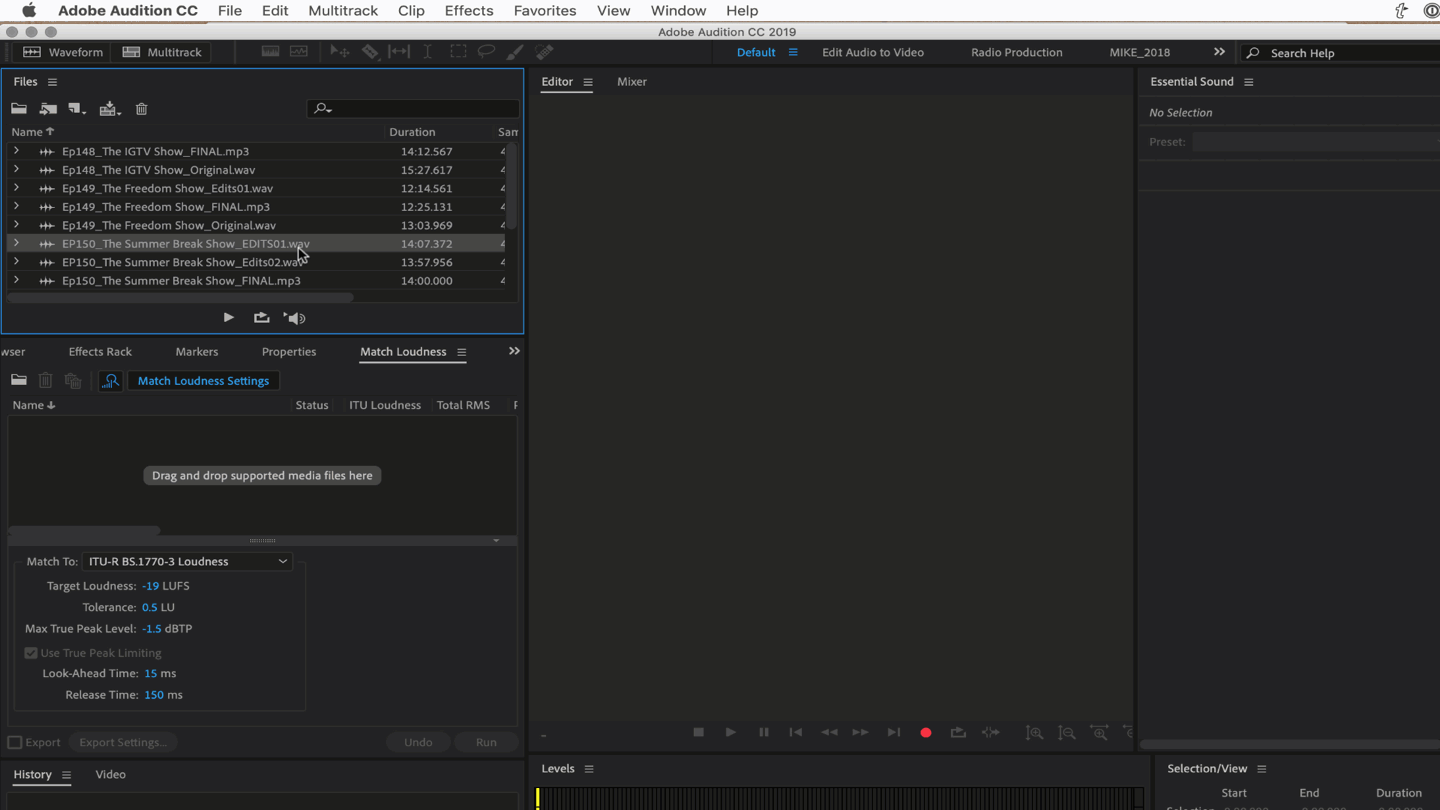The width and height of the screenshot is (1440, 810).
Task: Toggle the spectral frequency display icon
Action: click(270, 52)
